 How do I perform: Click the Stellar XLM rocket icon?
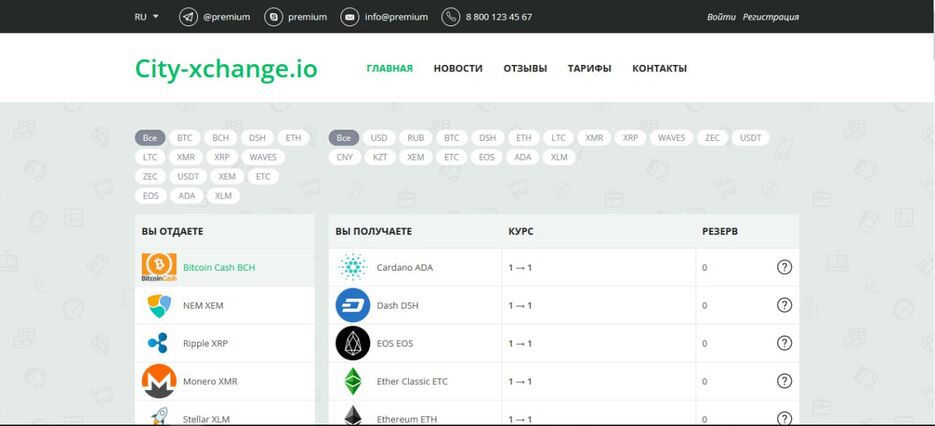pos(159,416)
